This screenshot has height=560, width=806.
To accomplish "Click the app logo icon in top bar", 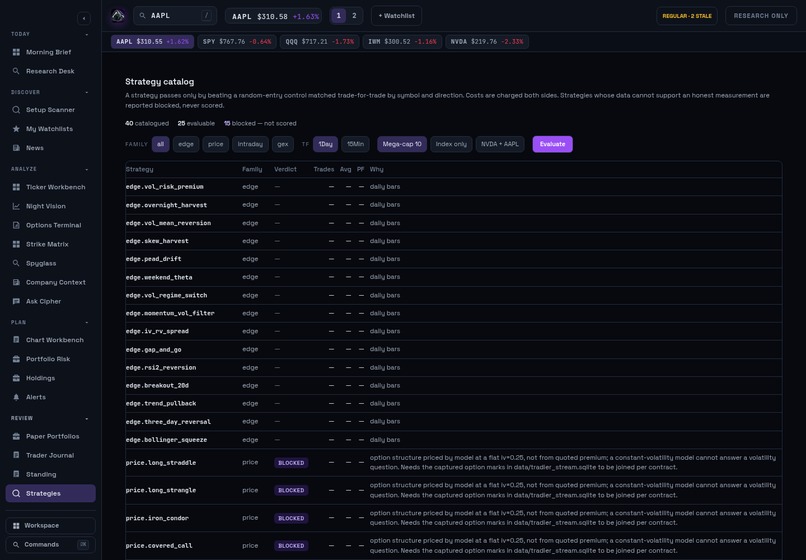I will click(118, 16).
